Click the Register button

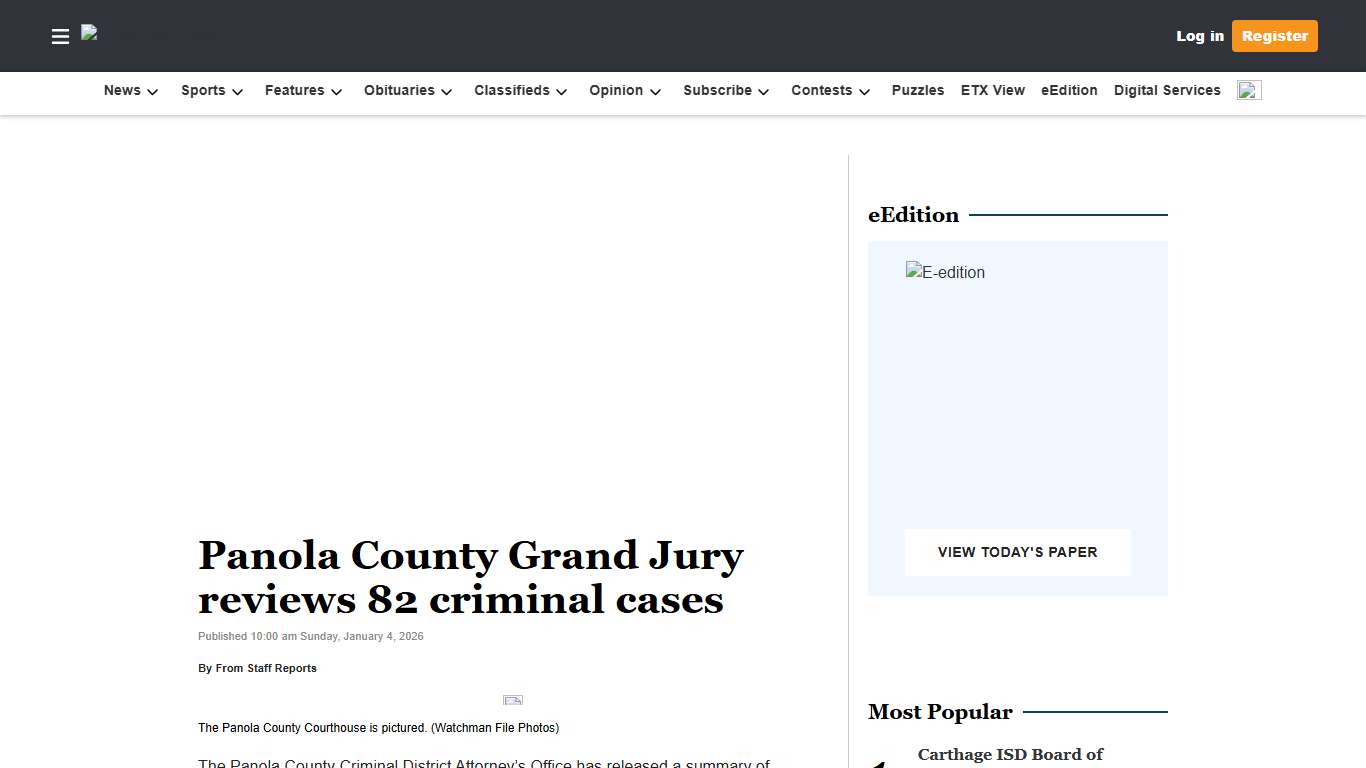coord(1274,36)
